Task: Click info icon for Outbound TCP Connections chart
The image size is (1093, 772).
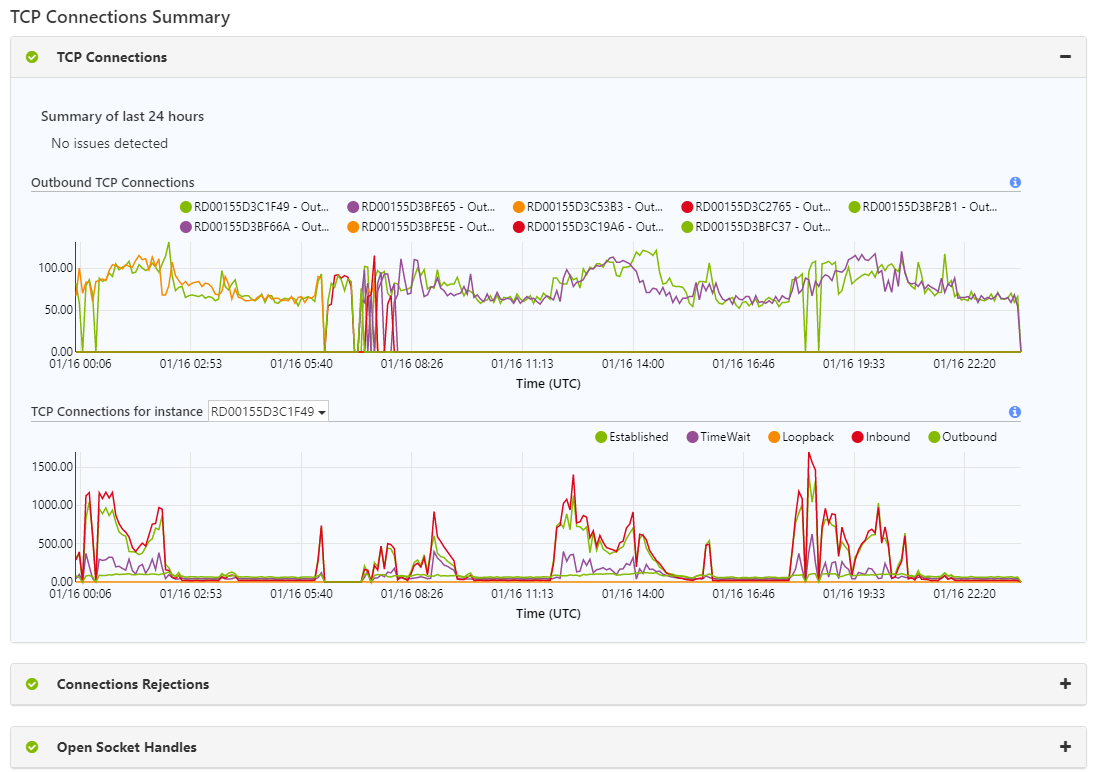Action: [x=1015, y=183]
